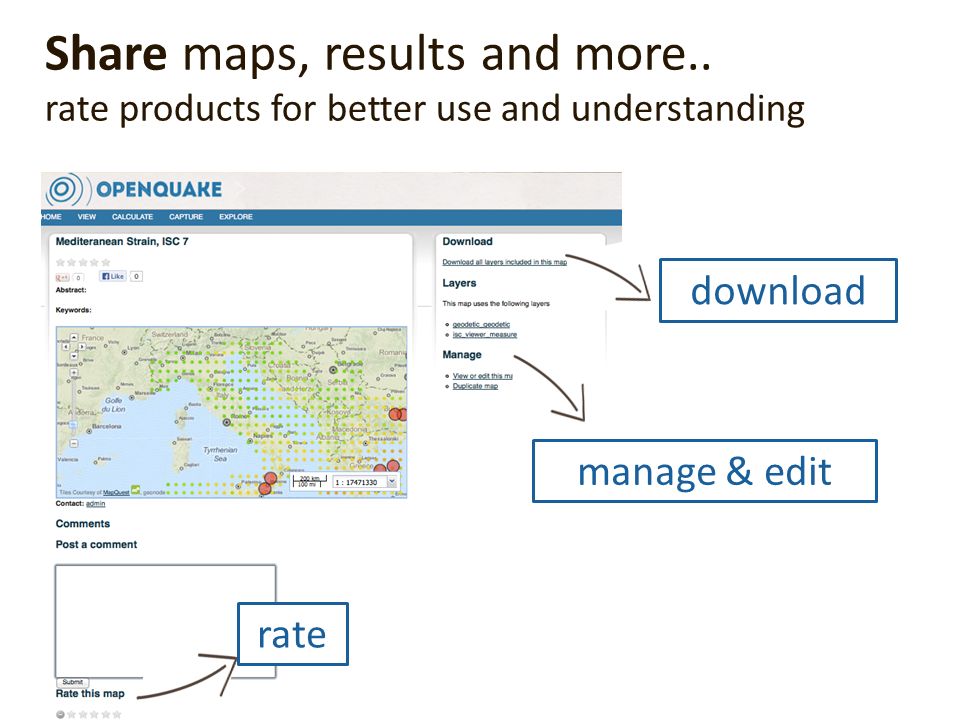Open the CAPTURE navigation item

[x=186, y=217]
